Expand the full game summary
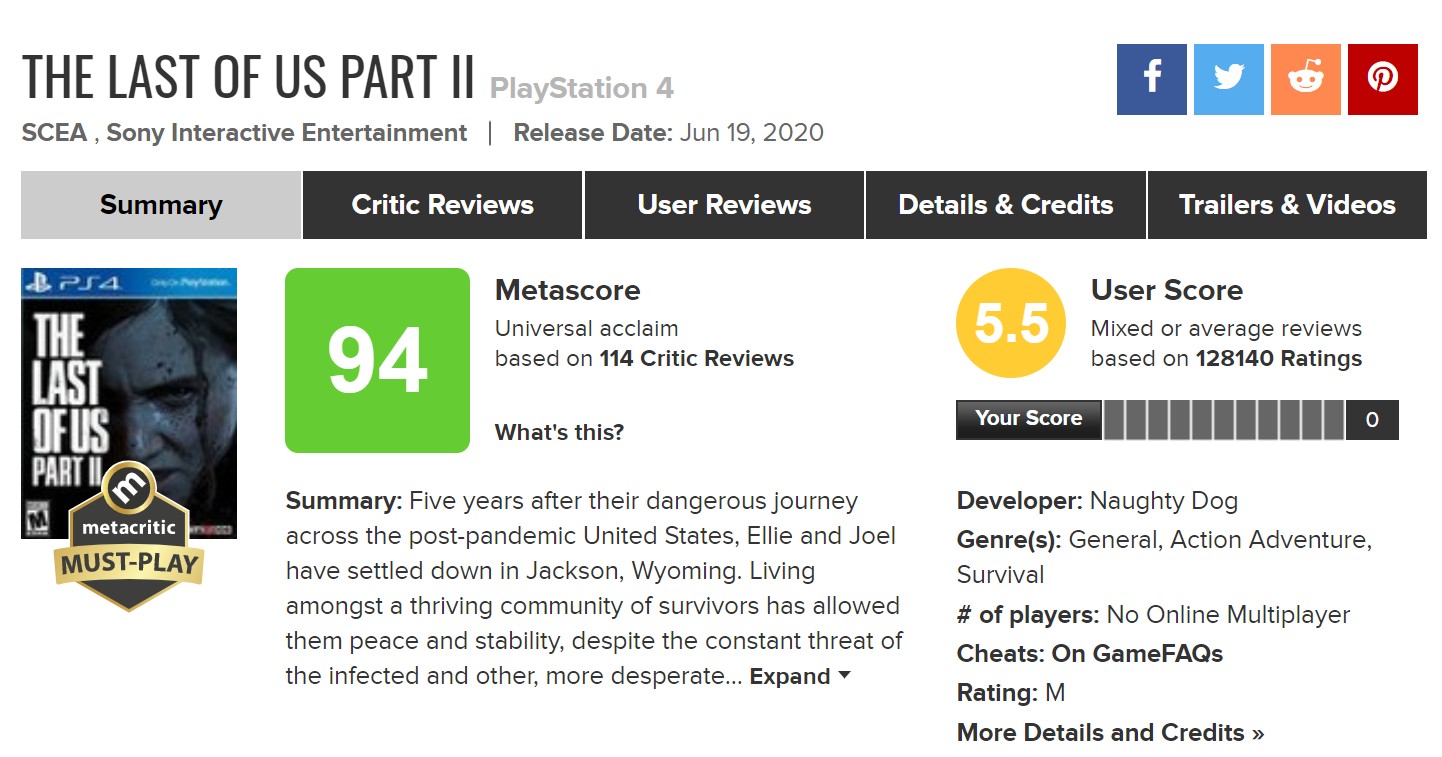1442x757 pixels. (799, 676)
